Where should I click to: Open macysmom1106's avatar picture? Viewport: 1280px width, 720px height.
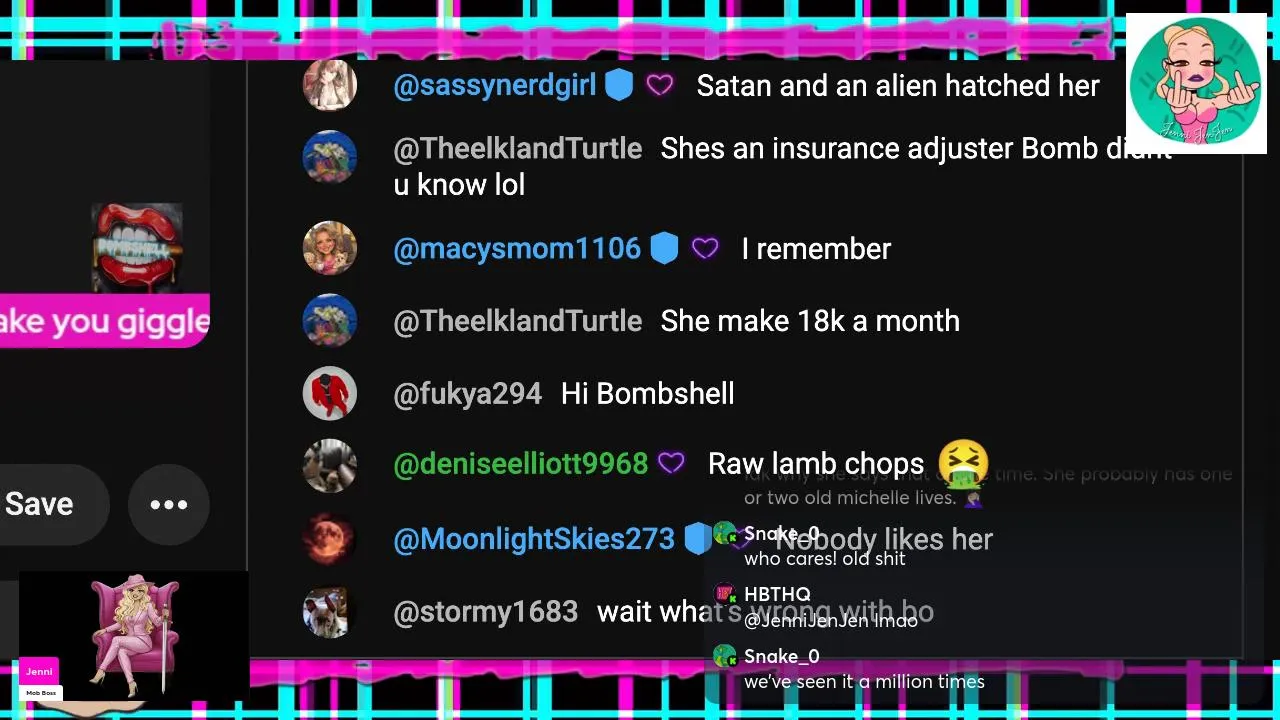pos(330,248)
